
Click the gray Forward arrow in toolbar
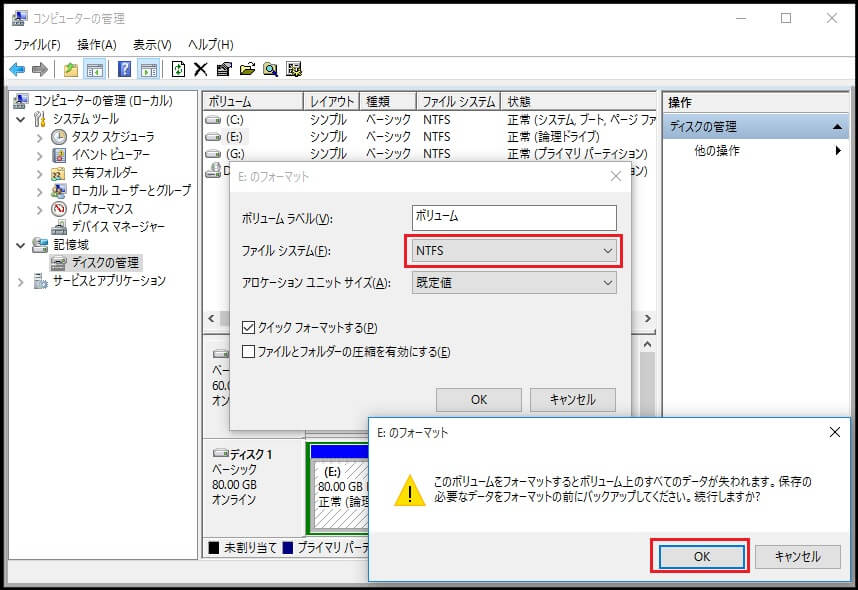39,70
